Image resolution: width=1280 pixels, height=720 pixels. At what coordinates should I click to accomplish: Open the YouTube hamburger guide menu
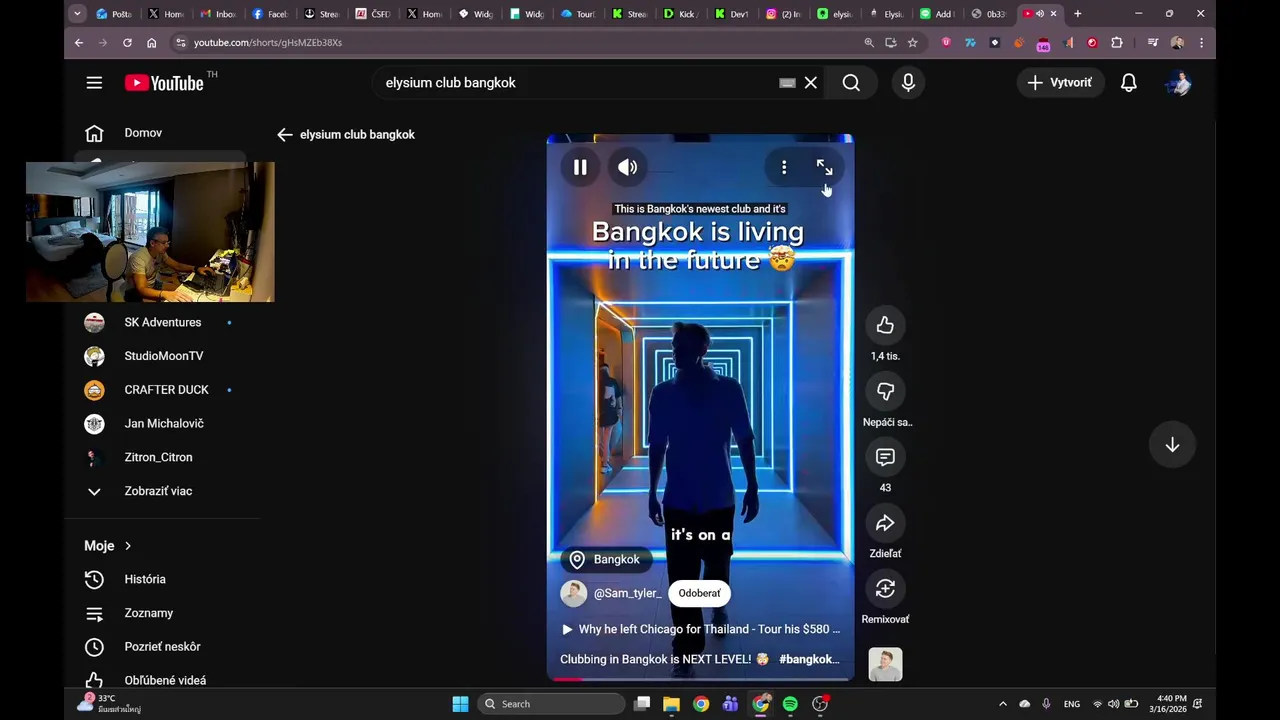[94, 83]
